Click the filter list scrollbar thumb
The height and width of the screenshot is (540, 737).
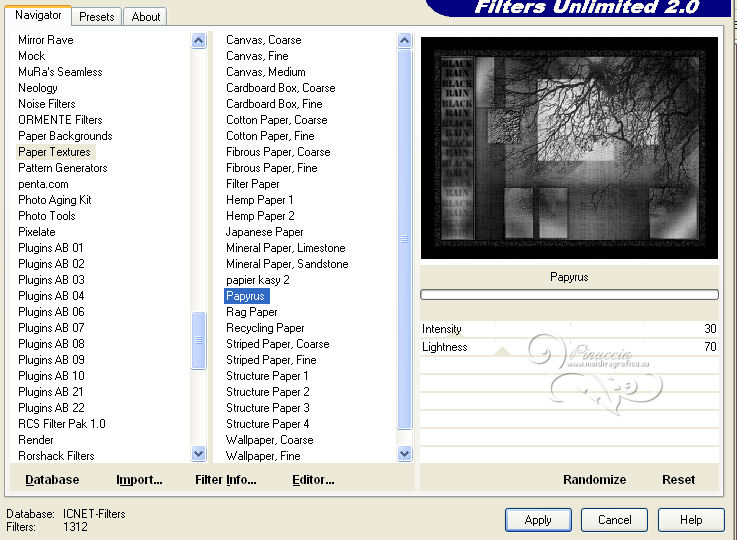tap(404, 239)
